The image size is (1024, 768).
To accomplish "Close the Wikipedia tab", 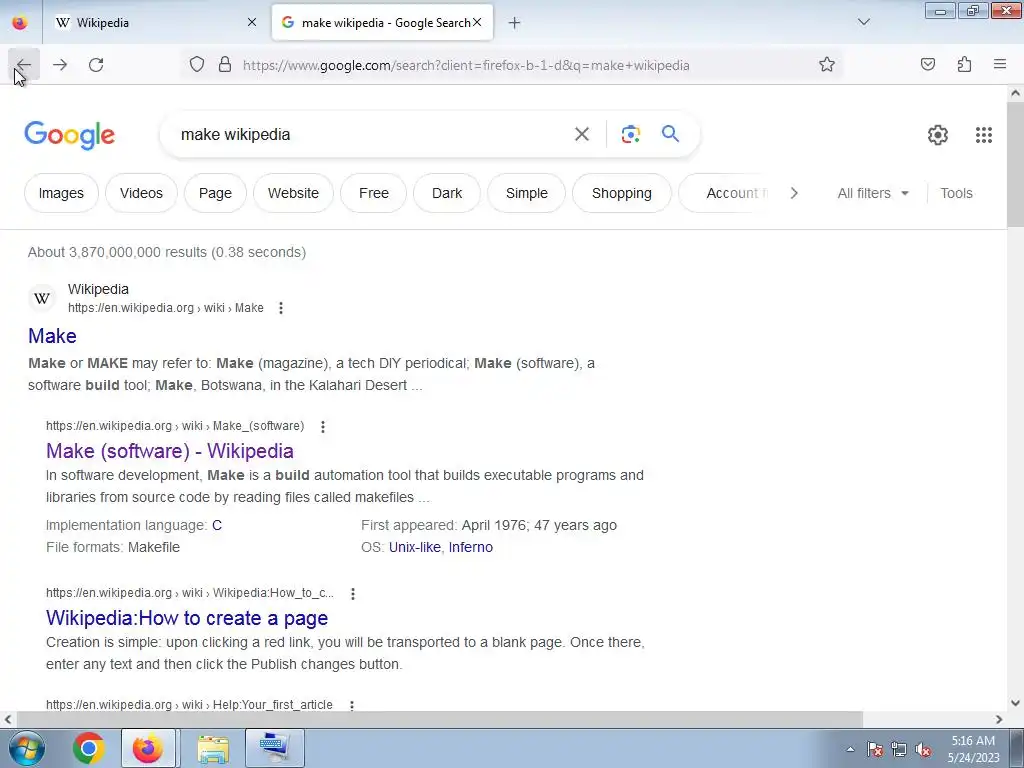I will click(252, 23).
